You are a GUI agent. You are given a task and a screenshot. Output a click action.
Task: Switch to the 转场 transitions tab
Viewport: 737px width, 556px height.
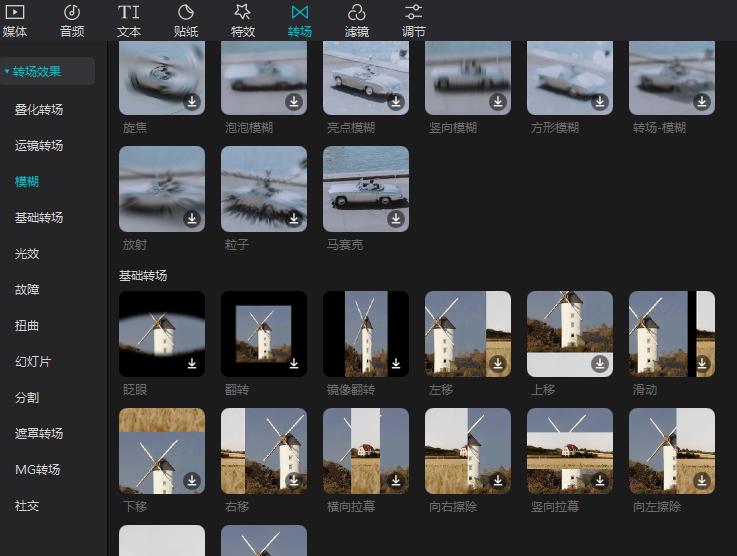coord(300,20)
